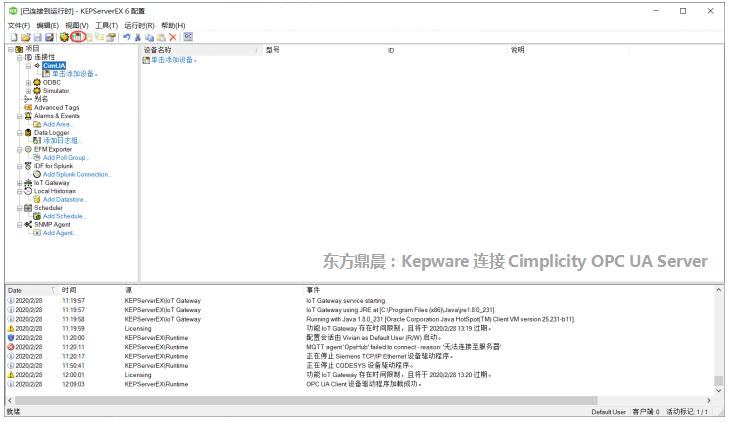Click the MQTT agent 'OpsHub' failed event text
Viewport: 730px width, 422px height.
(404, 347)
